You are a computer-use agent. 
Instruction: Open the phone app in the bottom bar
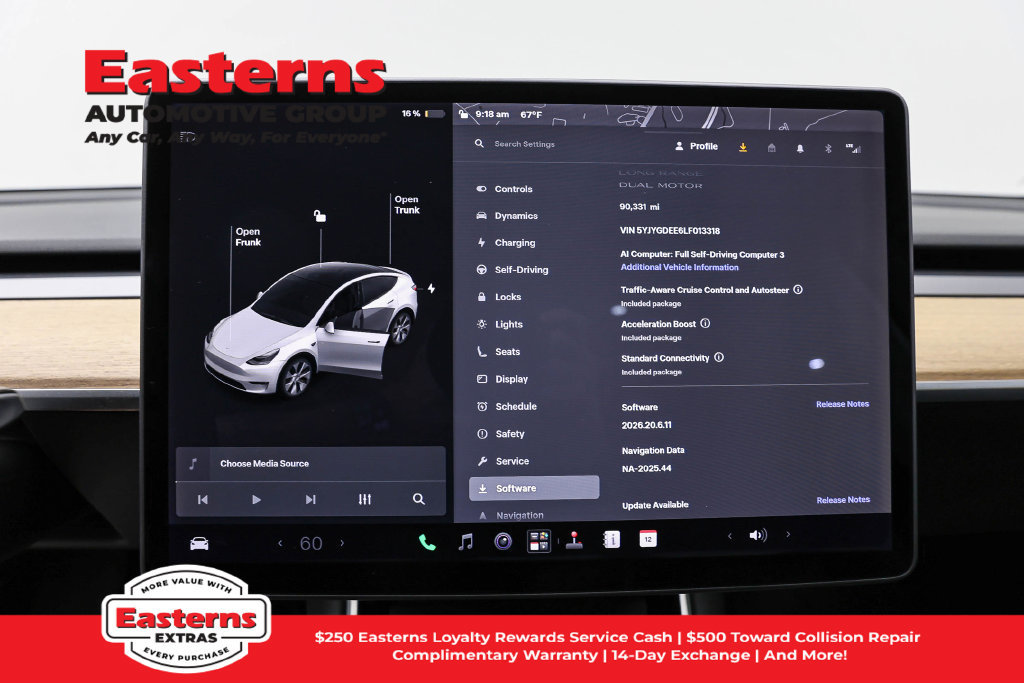coord(427,543)
